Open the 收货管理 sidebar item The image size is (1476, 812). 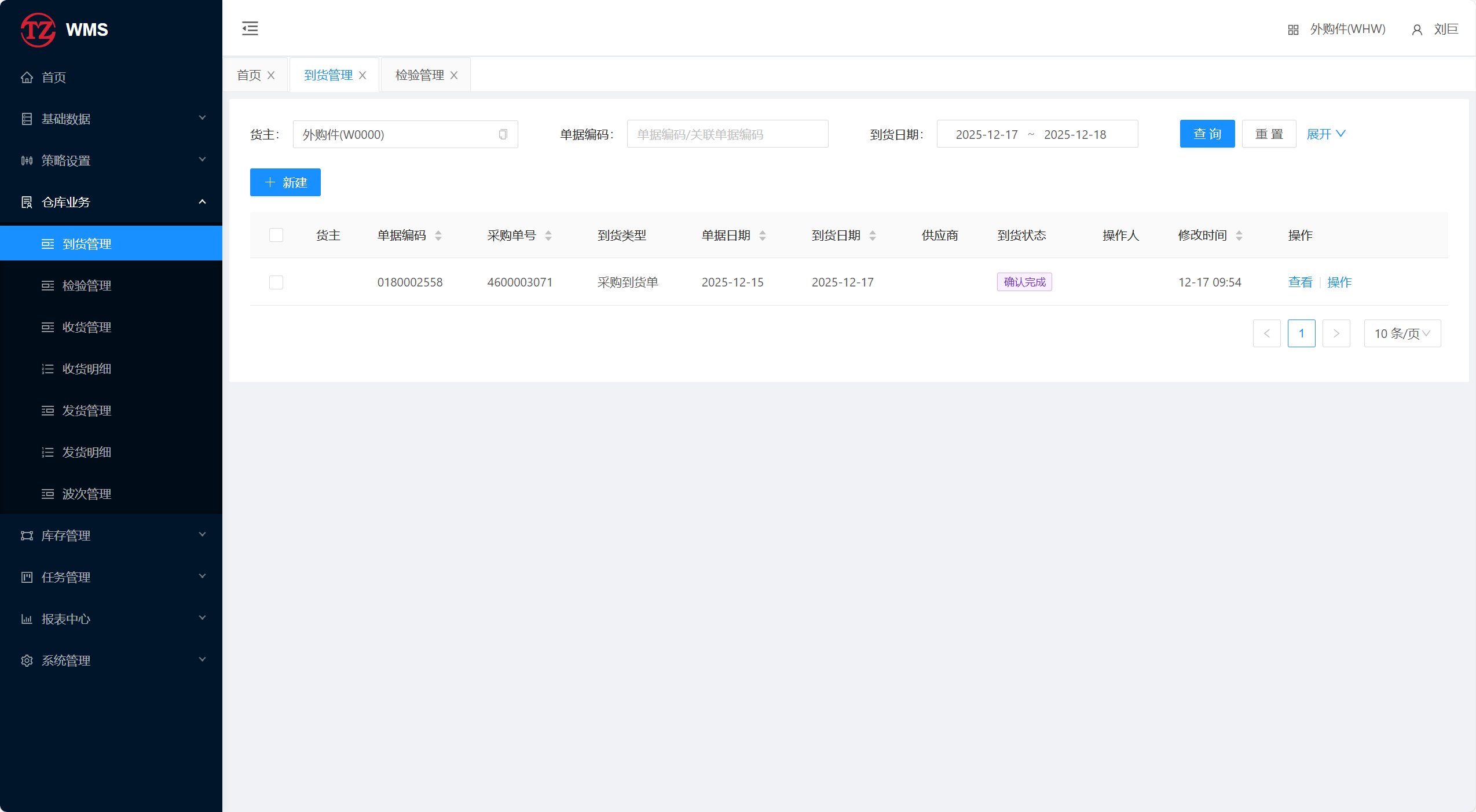tap(111, 327)
